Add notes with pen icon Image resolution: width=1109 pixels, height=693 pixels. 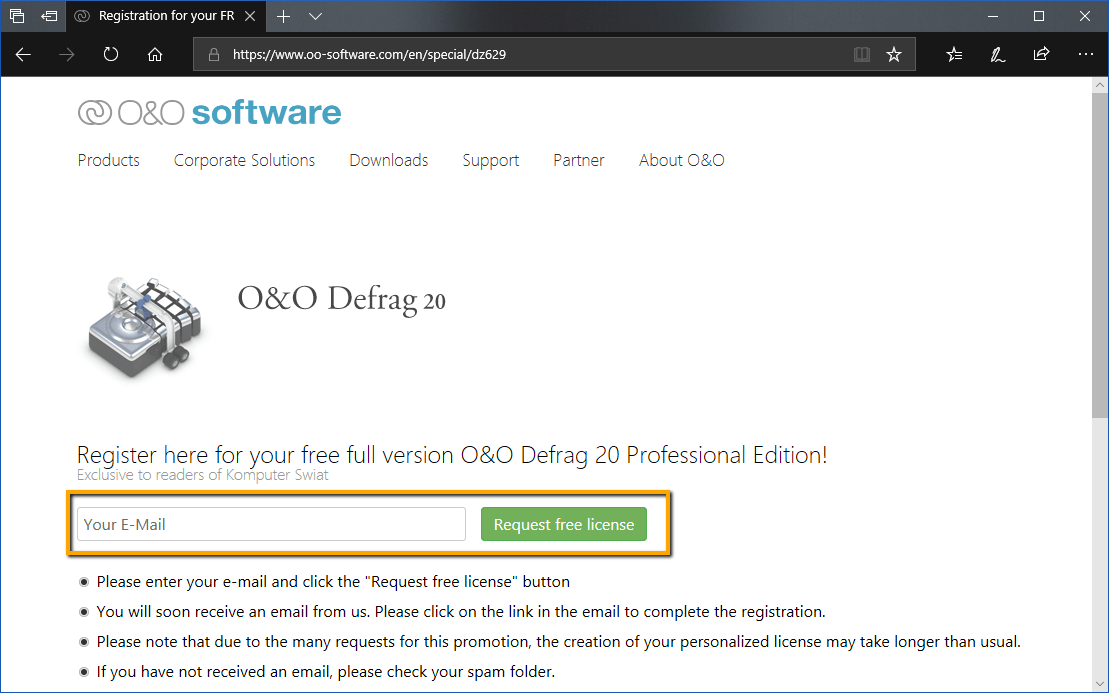[998, 54]
